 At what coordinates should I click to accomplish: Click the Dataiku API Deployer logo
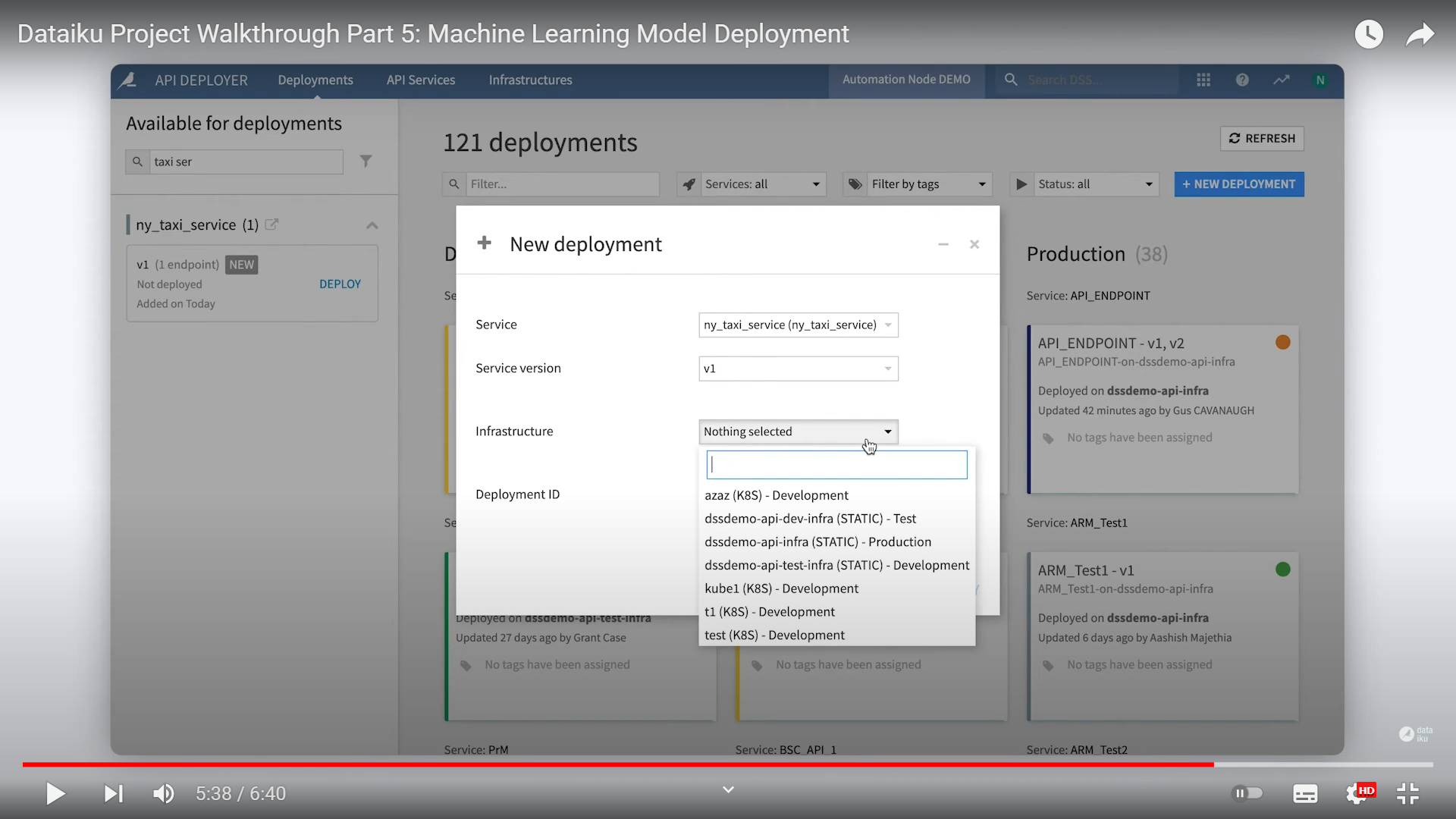click(x=127, y=80)
